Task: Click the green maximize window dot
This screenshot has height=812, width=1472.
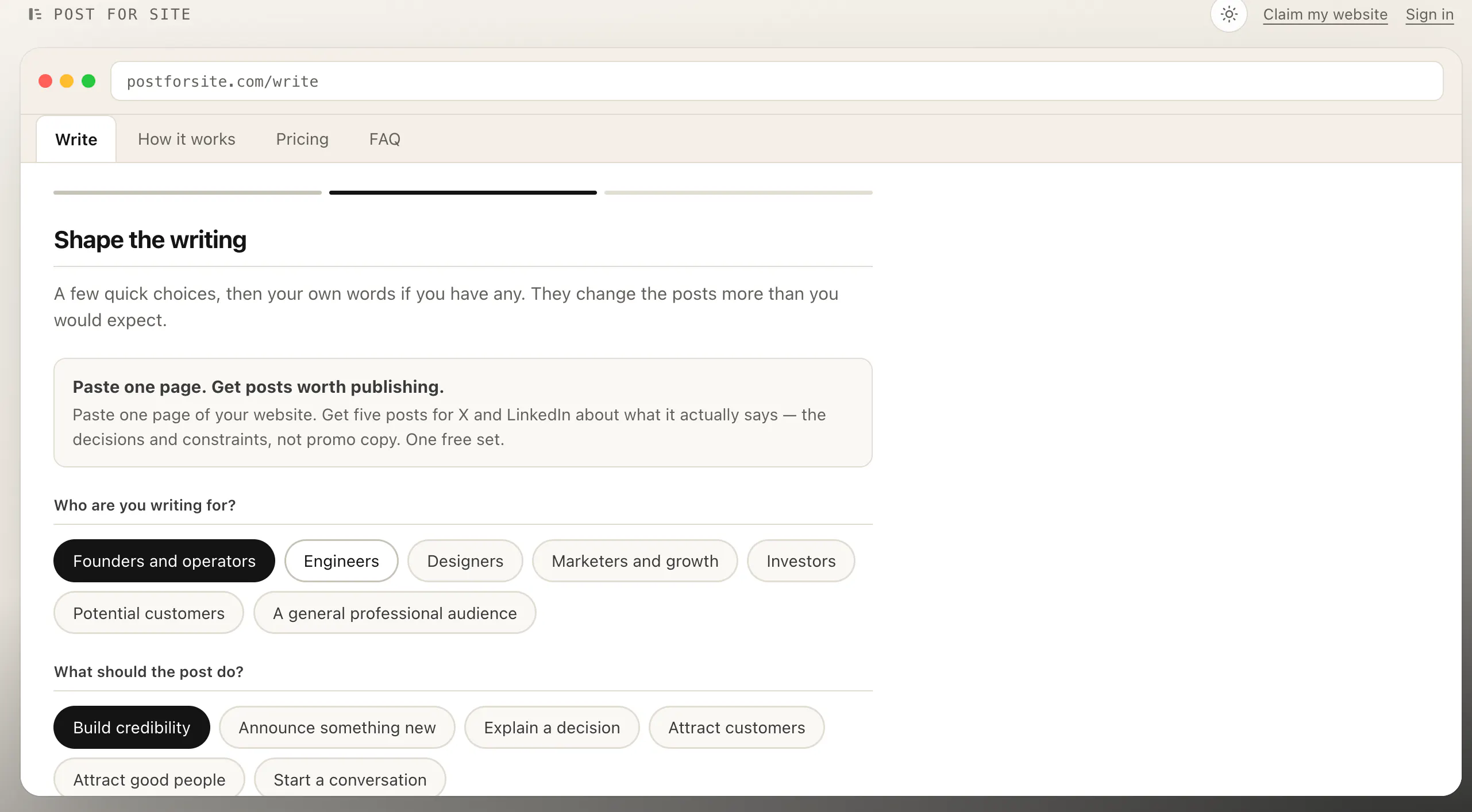Action: pos(88,81)
